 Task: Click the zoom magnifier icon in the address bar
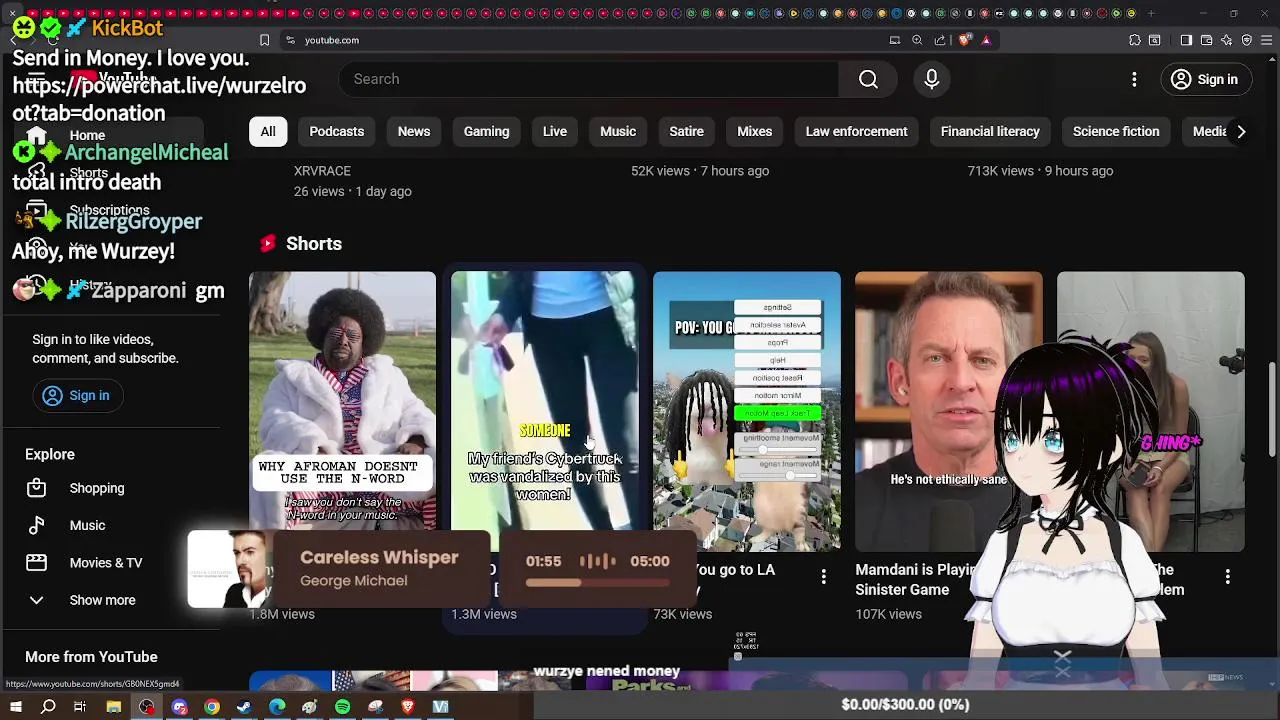coord(917,40)
